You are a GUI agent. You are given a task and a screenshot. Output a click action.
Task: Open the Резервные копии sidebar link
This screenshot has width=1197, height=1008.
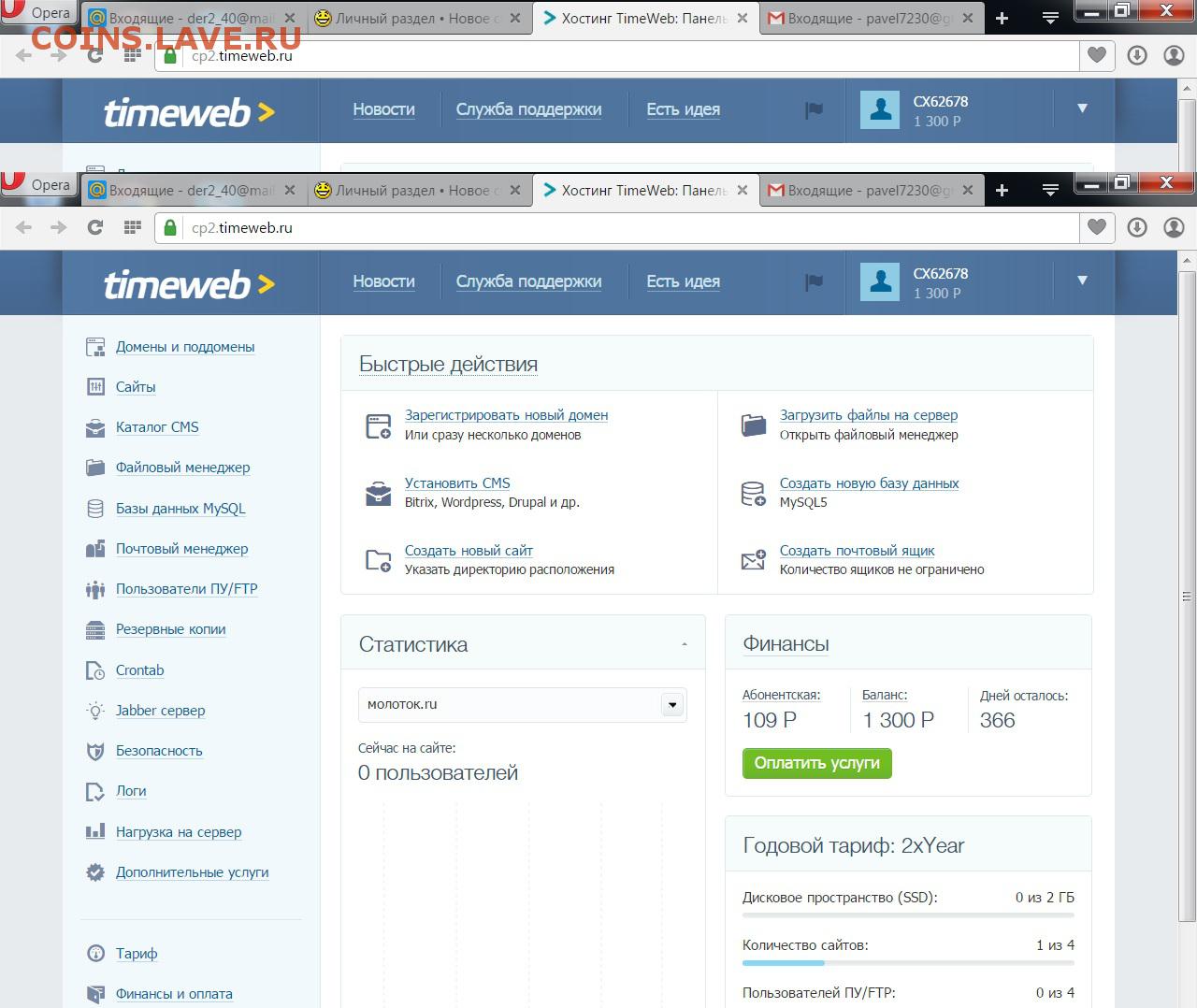coord(171,629)
